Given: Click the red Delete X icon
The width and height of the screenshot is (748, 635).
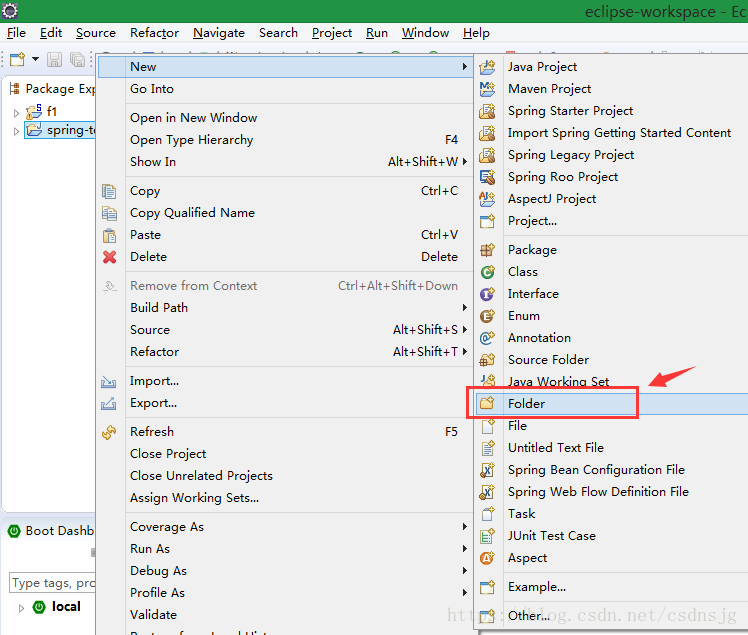Looking at the screenshot, I should tap(109, 257).
